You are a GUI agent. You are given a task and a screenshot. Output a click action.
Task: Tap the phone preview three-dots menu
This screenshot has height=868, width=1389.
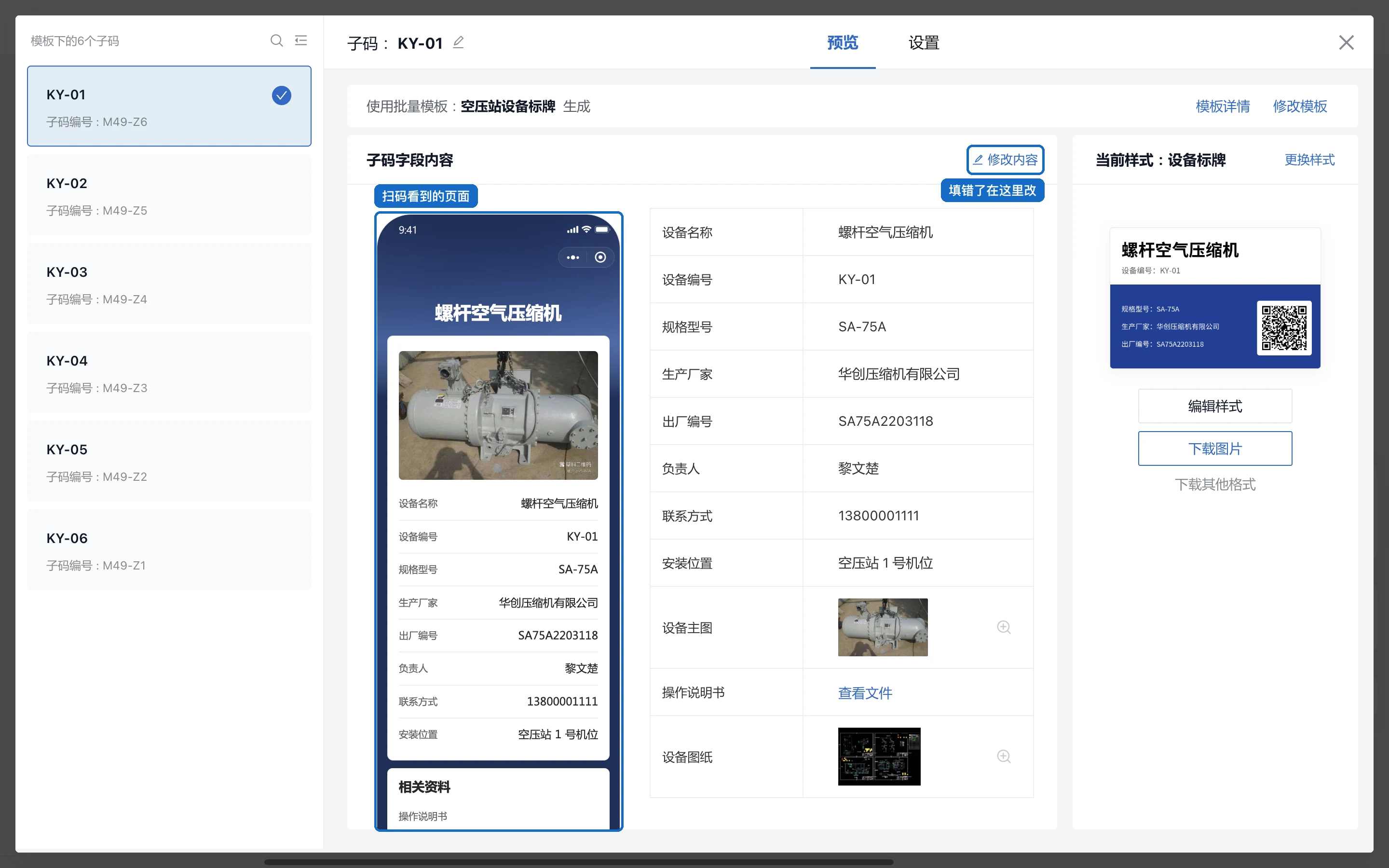[x=573, y=257]
